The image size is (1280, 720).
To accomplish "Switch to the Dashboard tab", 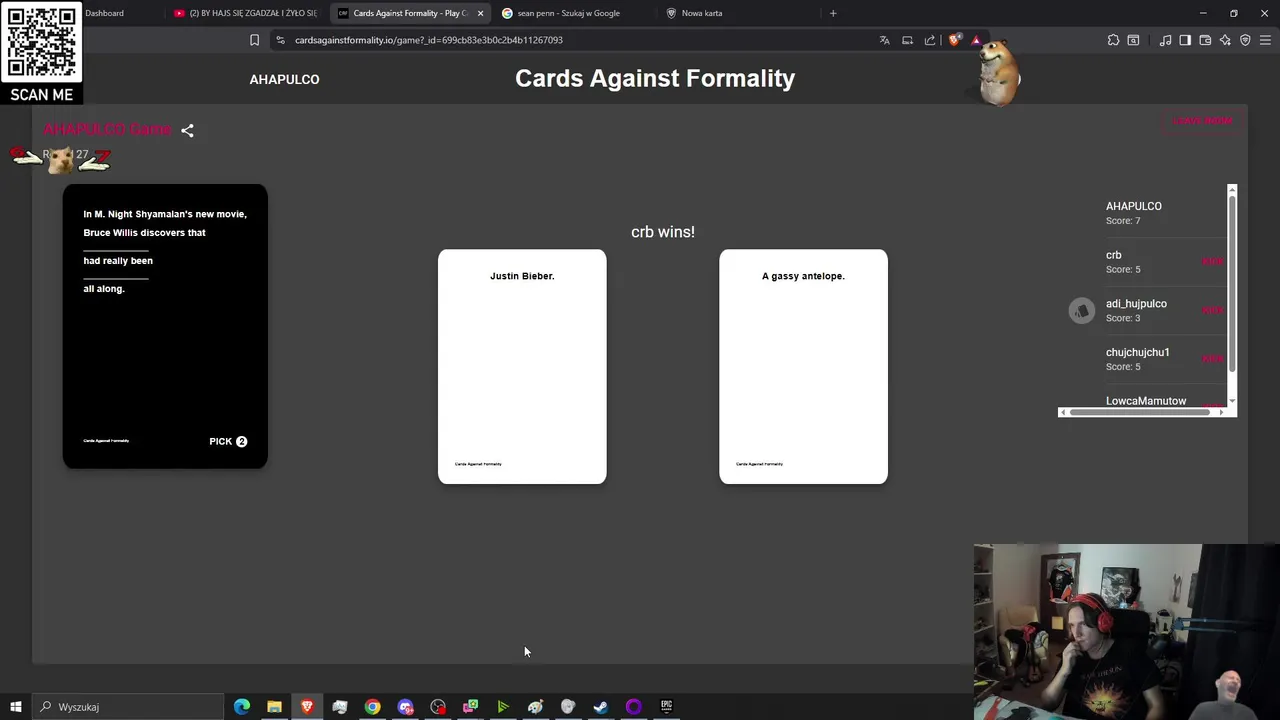I will click(104, 13).
